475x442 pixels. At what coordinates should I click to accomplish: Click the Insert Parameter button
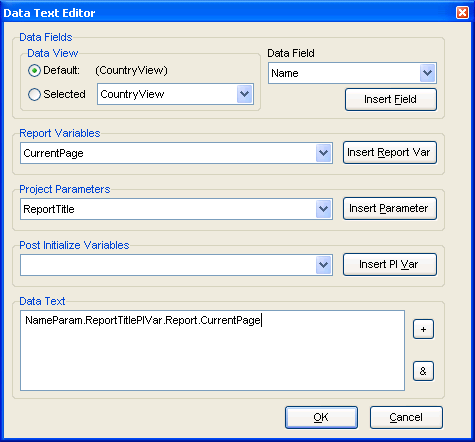[390, 208]
